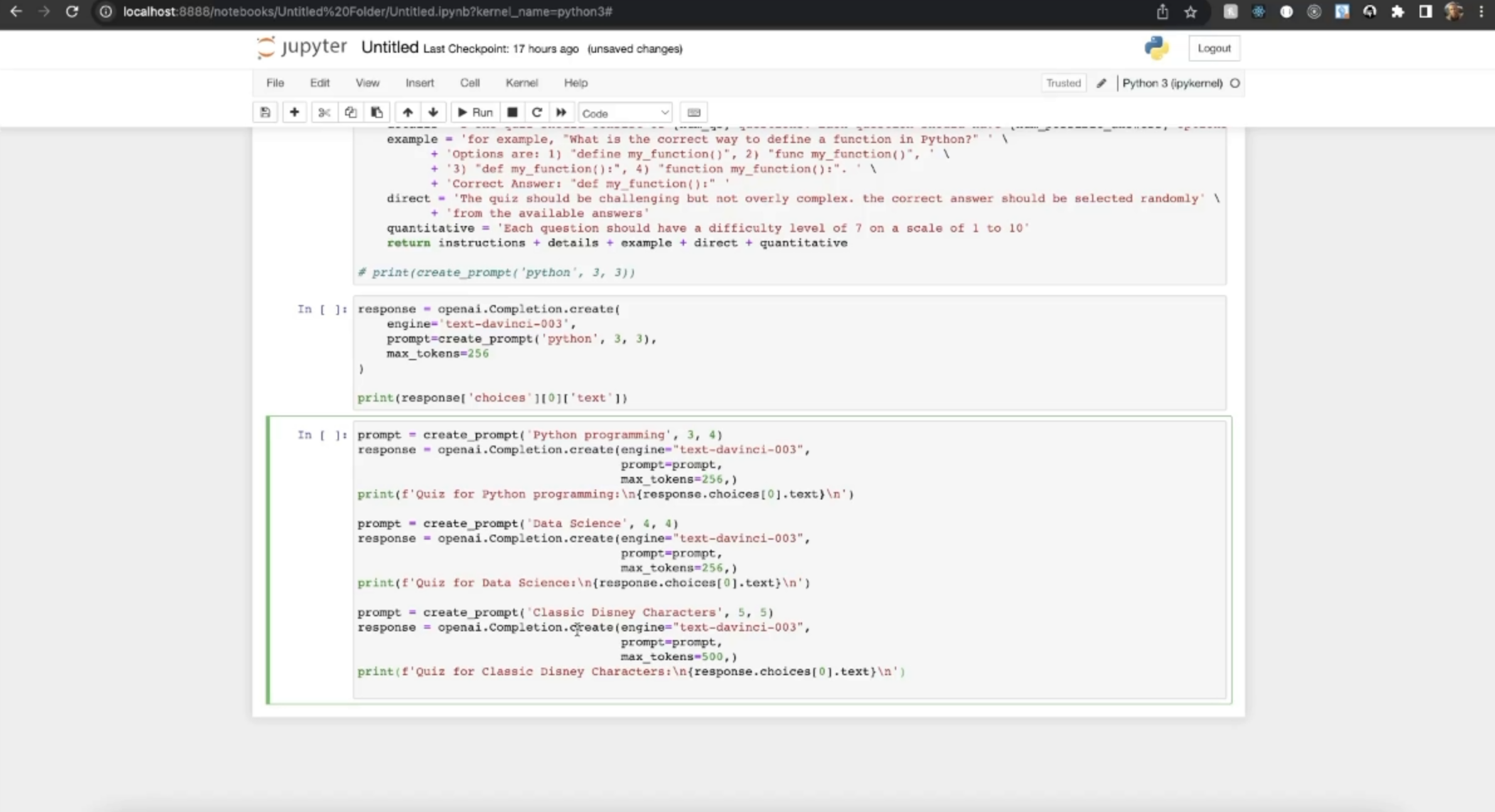Open the command palette keyboard icon
Viewport: 1495px width, 812px height.
[694, 112]
